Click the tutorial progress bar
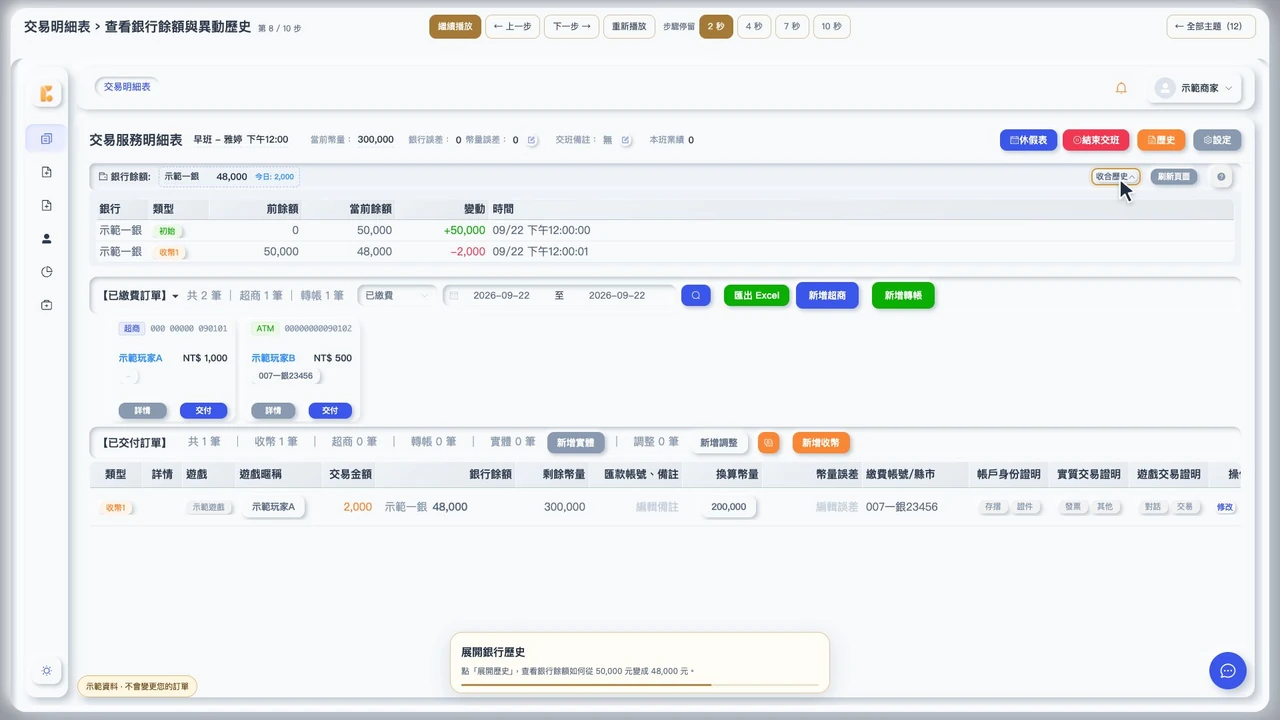 (x=639, y=685)
